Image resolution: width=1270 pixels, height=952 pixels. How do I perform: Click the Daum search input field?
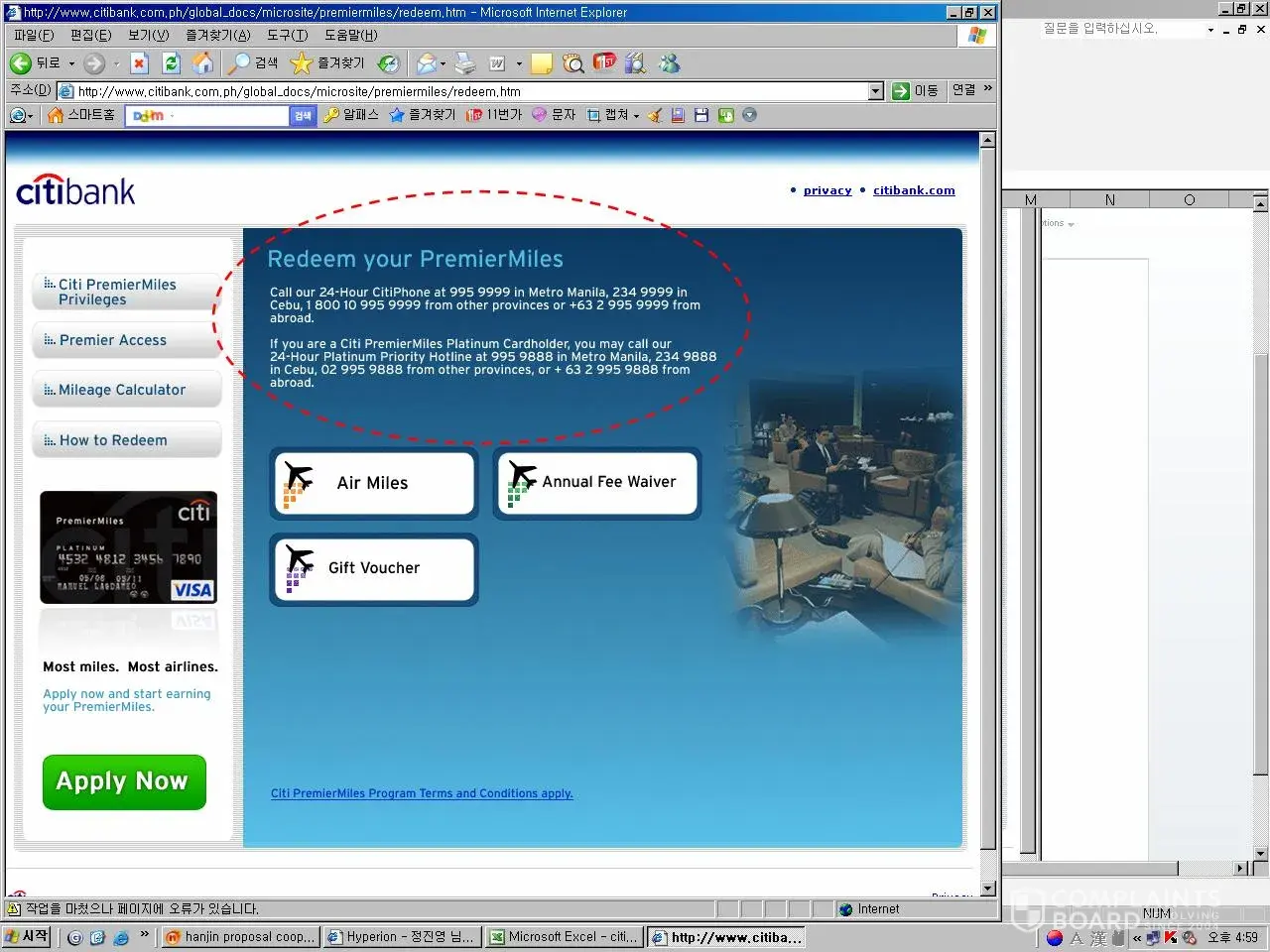point(230,116)
